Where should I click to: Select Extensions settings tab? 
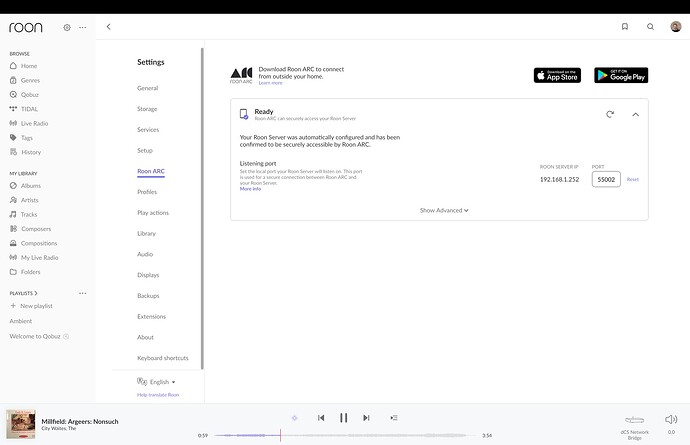point(151,316)
